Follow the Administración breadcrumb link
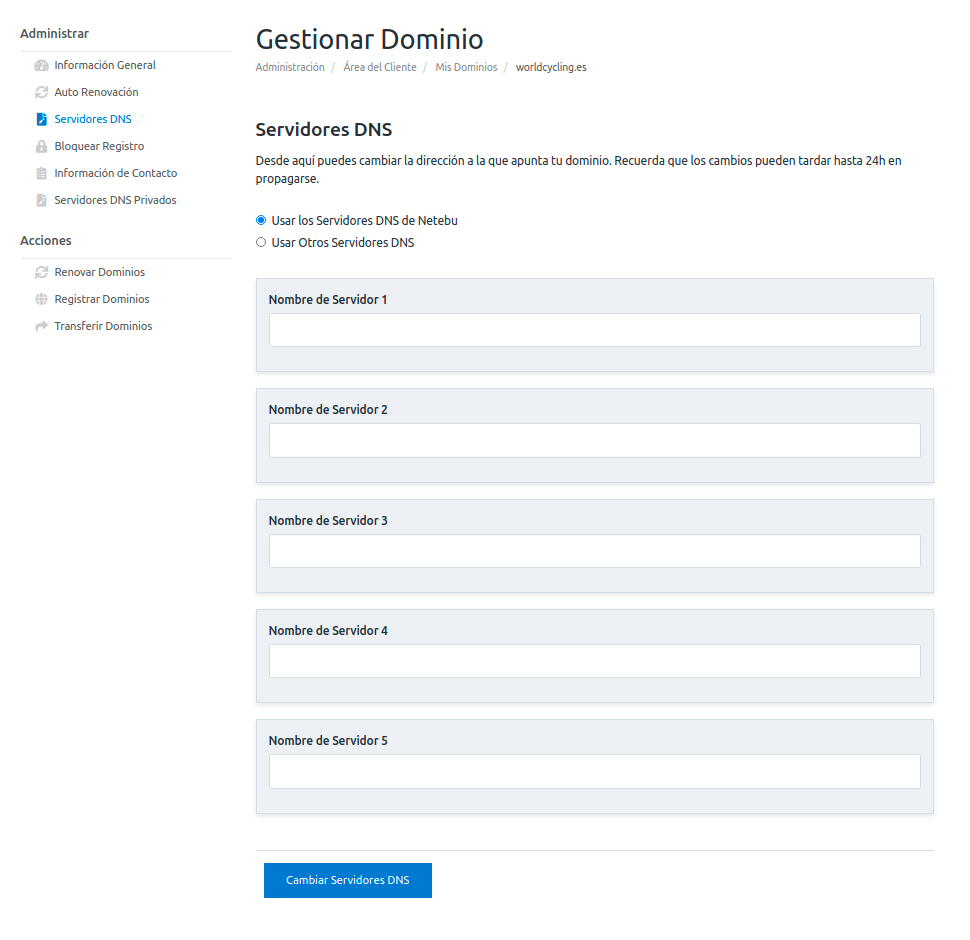 (290, 67)
